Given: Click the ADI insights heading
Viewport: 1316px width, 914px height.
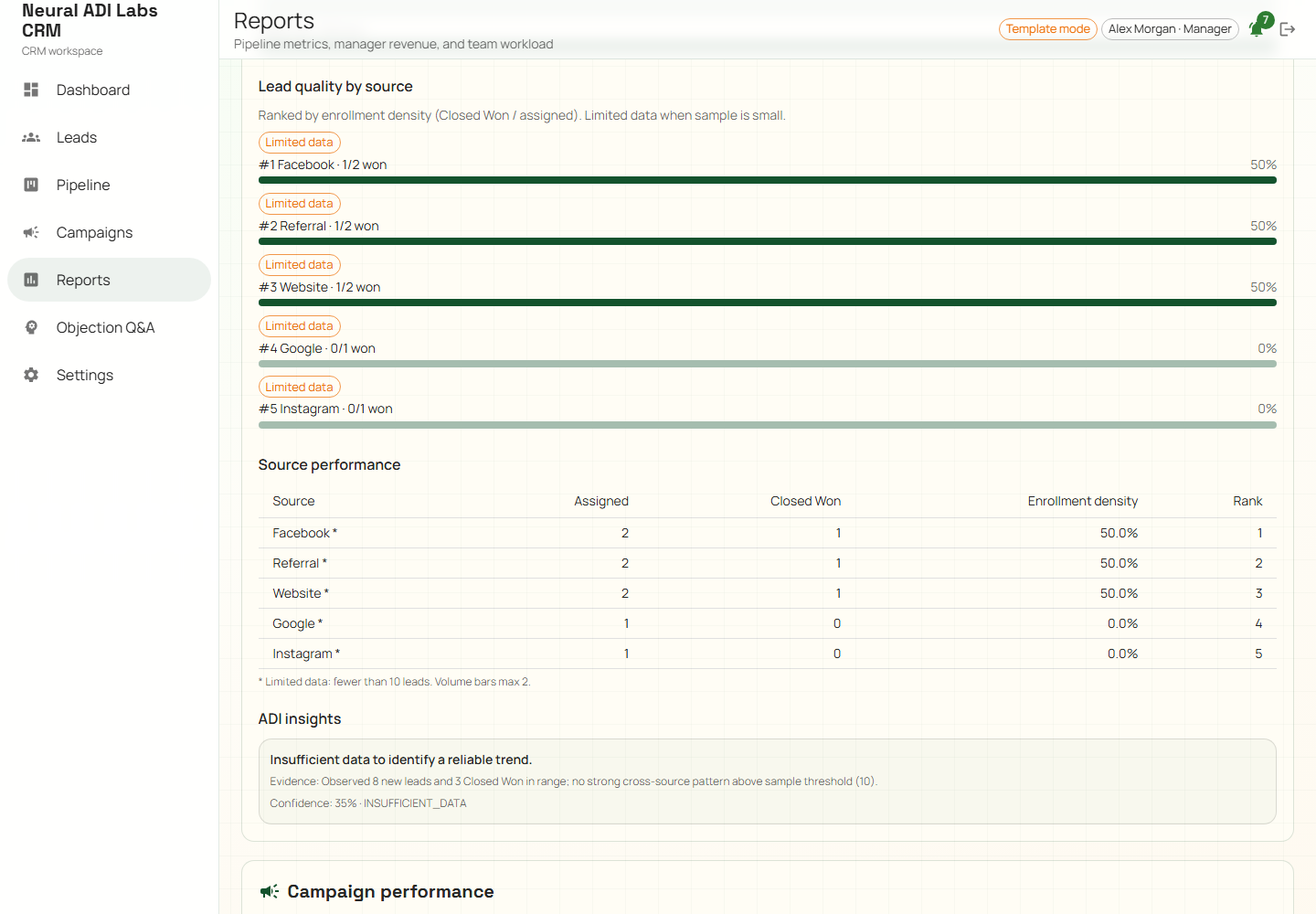Looking at the screenshot, I should tap(299, 718).
